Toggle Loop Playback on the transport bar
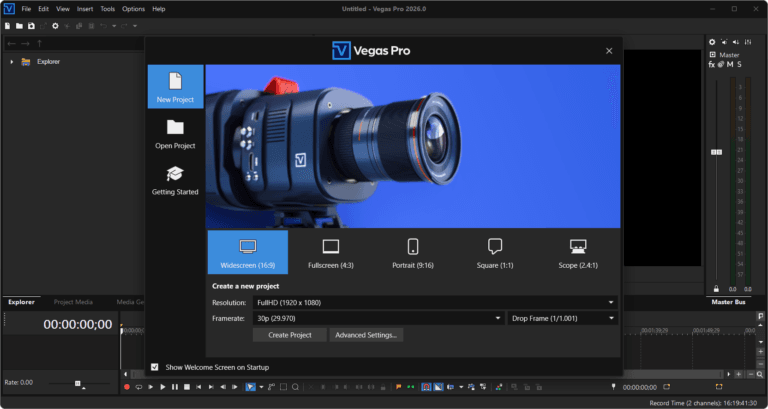The height and width of the screenshot is (409, 768). [139, 387]
